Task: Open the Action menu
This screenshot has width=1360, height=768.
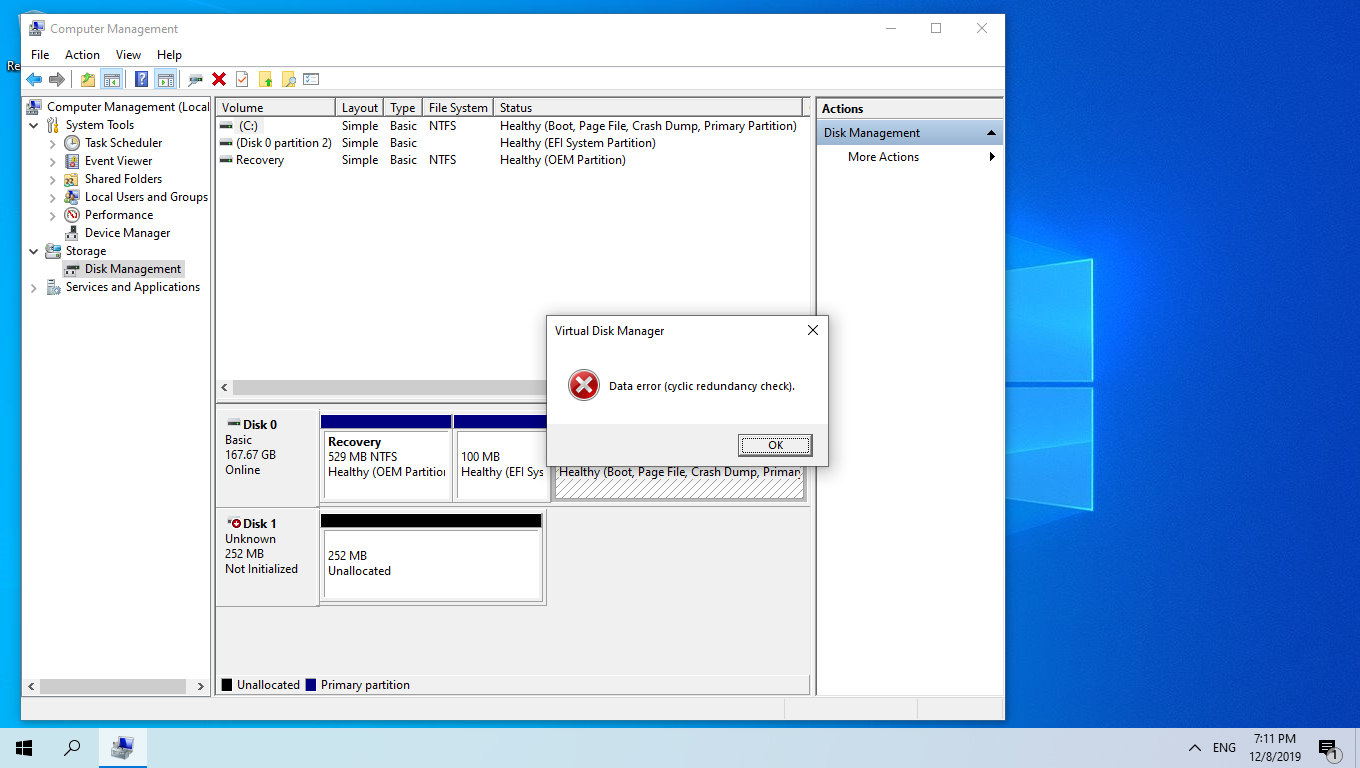Action: tap(82, 55)
